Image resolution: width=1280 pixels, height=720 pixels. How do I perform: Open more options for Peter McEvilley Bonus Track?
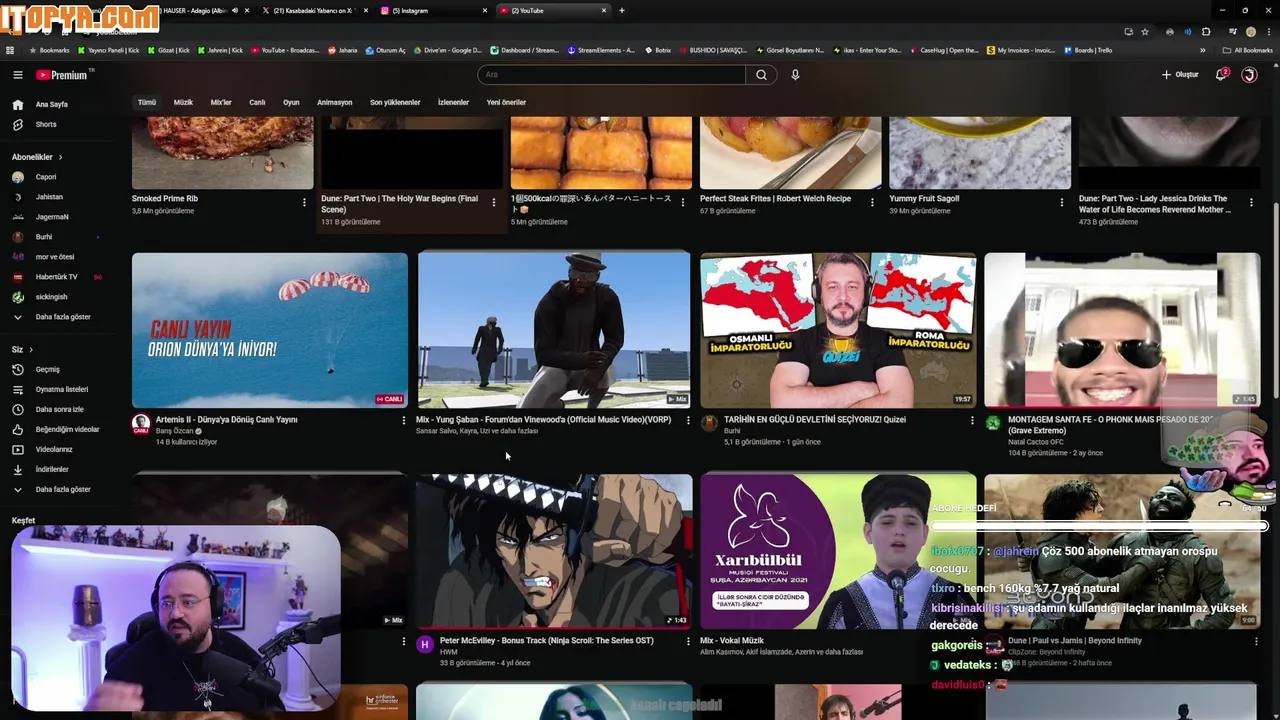point(688,642)
